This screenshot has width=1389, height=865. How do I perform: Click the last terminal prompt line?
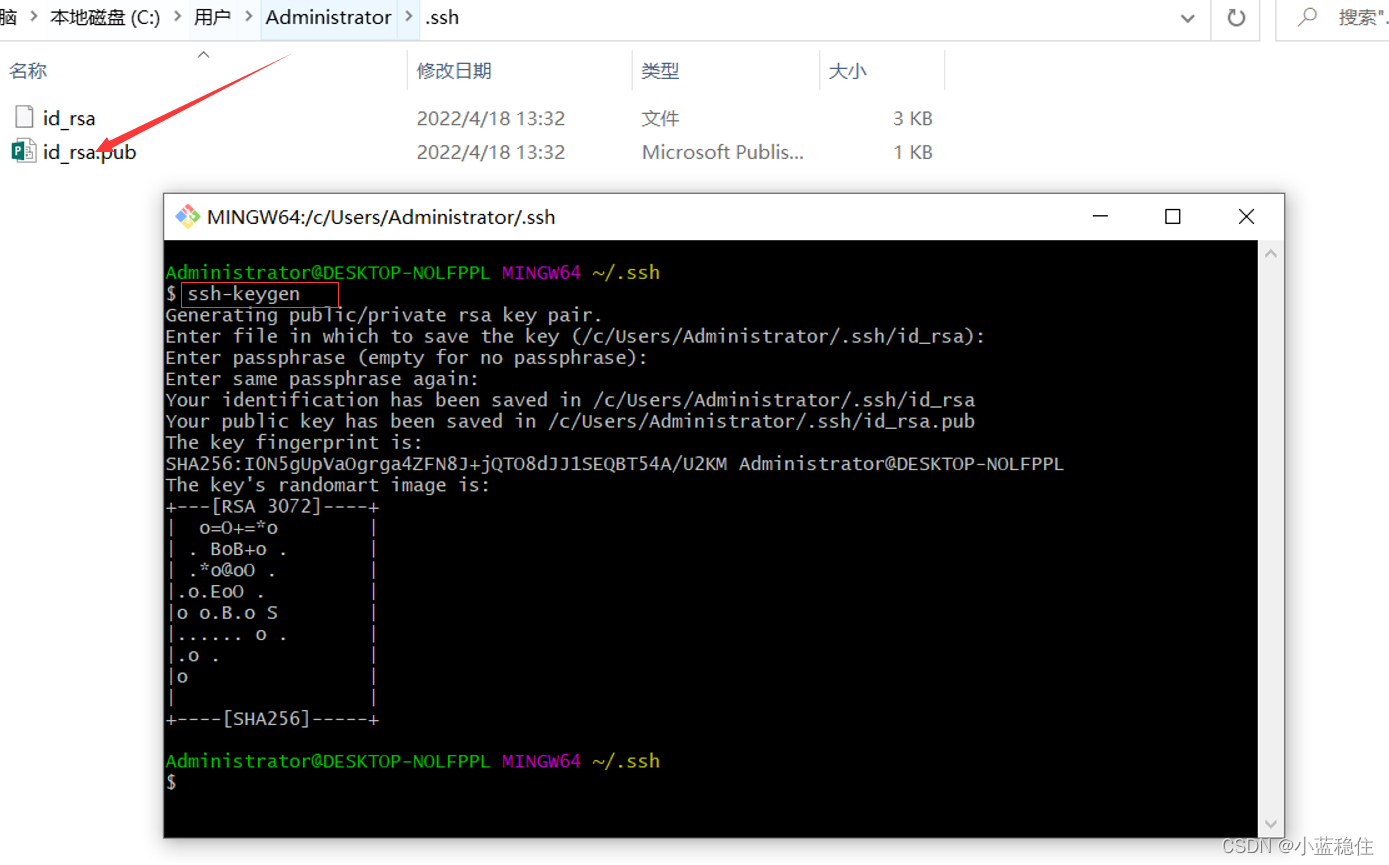171,782
